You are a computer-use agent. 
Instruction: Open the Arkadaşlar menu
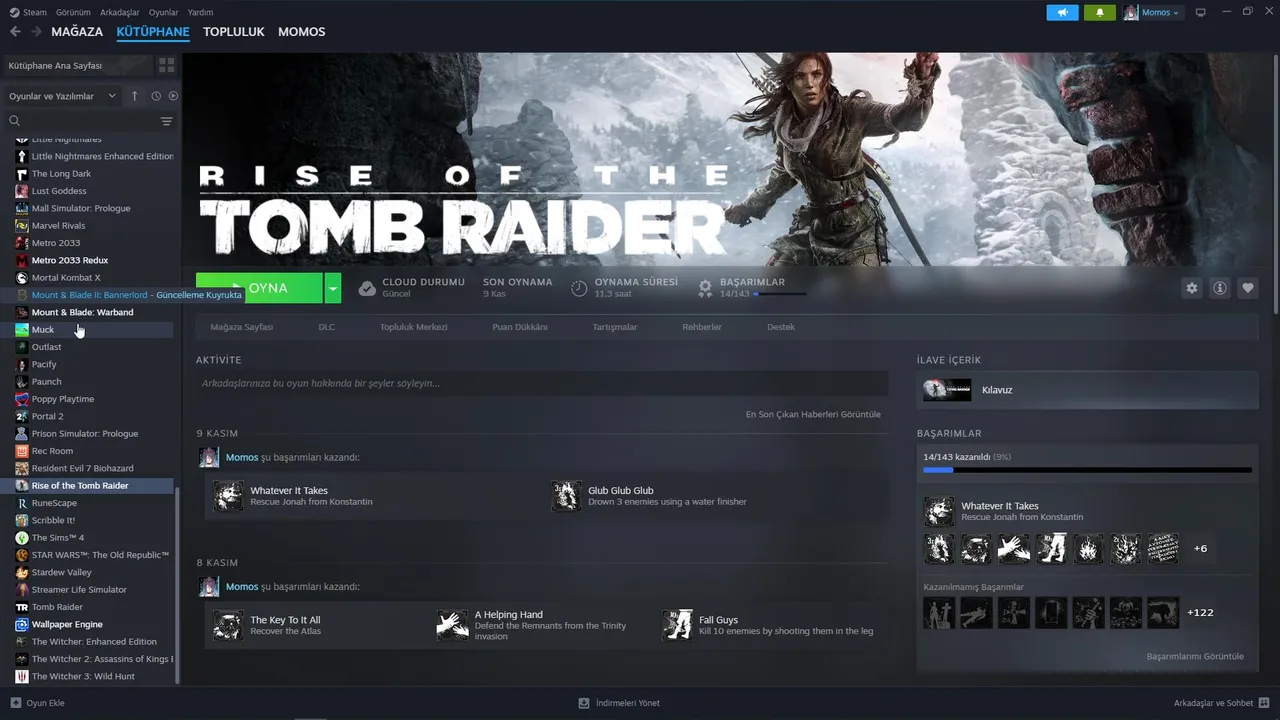(x=120, y=12)
